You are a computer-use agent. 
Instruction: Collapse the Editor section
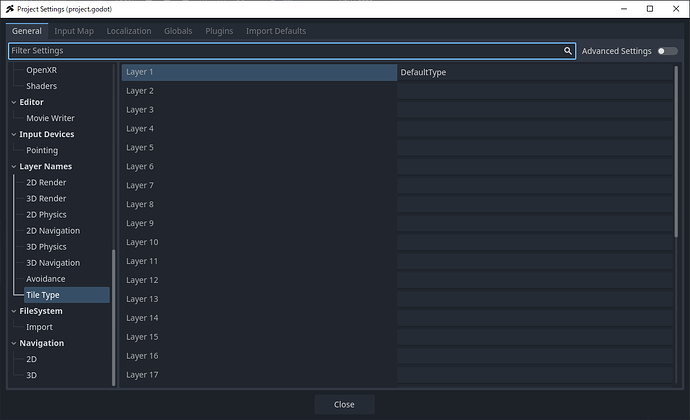point(14,102)
